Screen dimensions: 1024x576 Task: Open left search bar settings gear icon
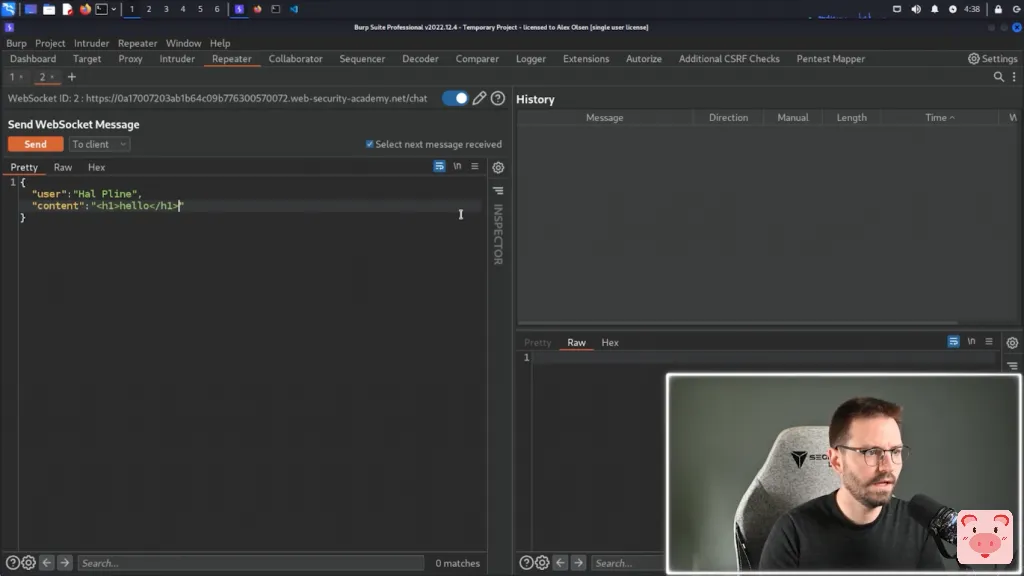pyautogui.click(x=28, y=563)
